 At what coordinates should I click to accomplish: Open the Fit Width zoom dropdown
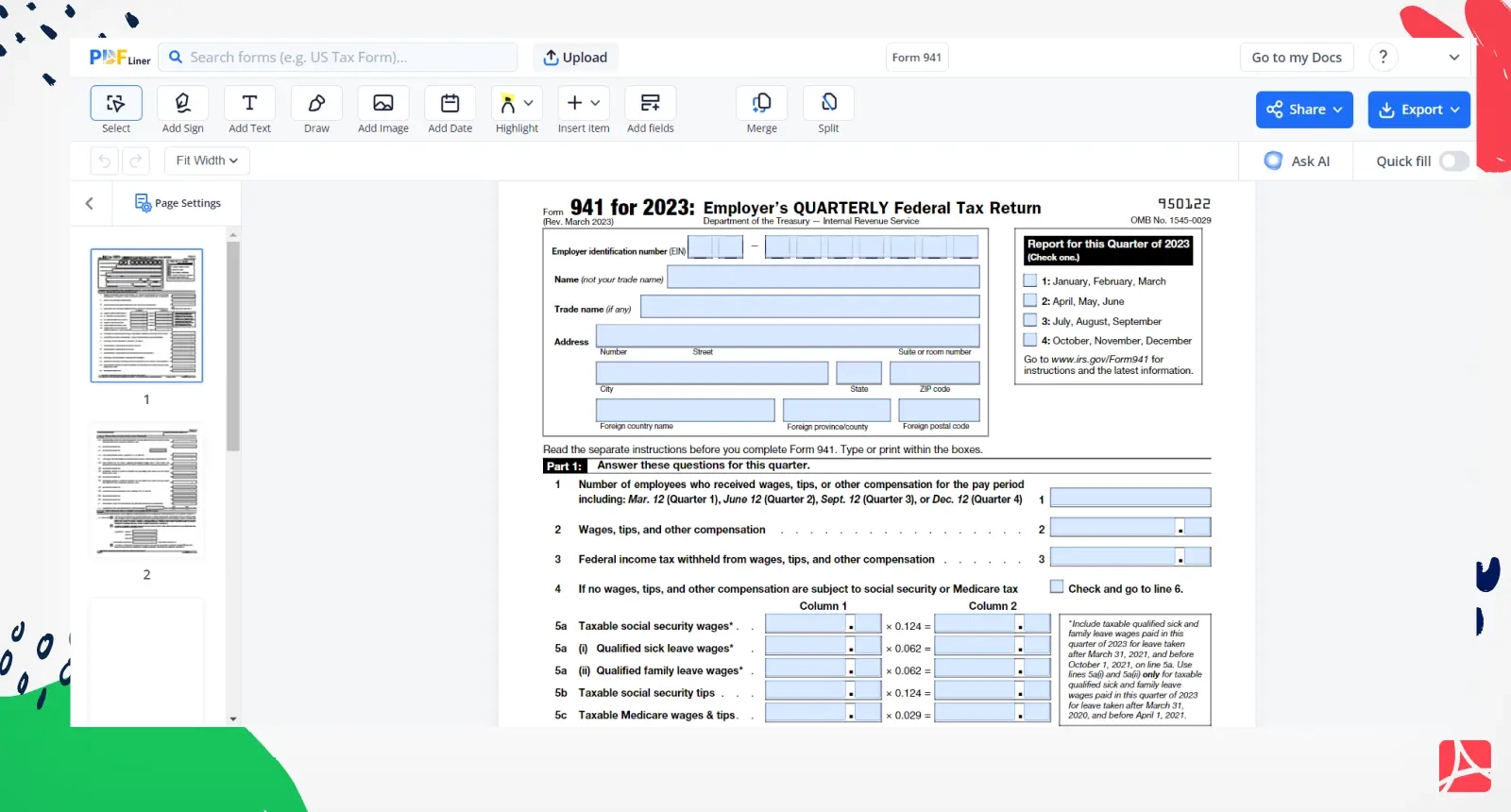pos(207,161)
